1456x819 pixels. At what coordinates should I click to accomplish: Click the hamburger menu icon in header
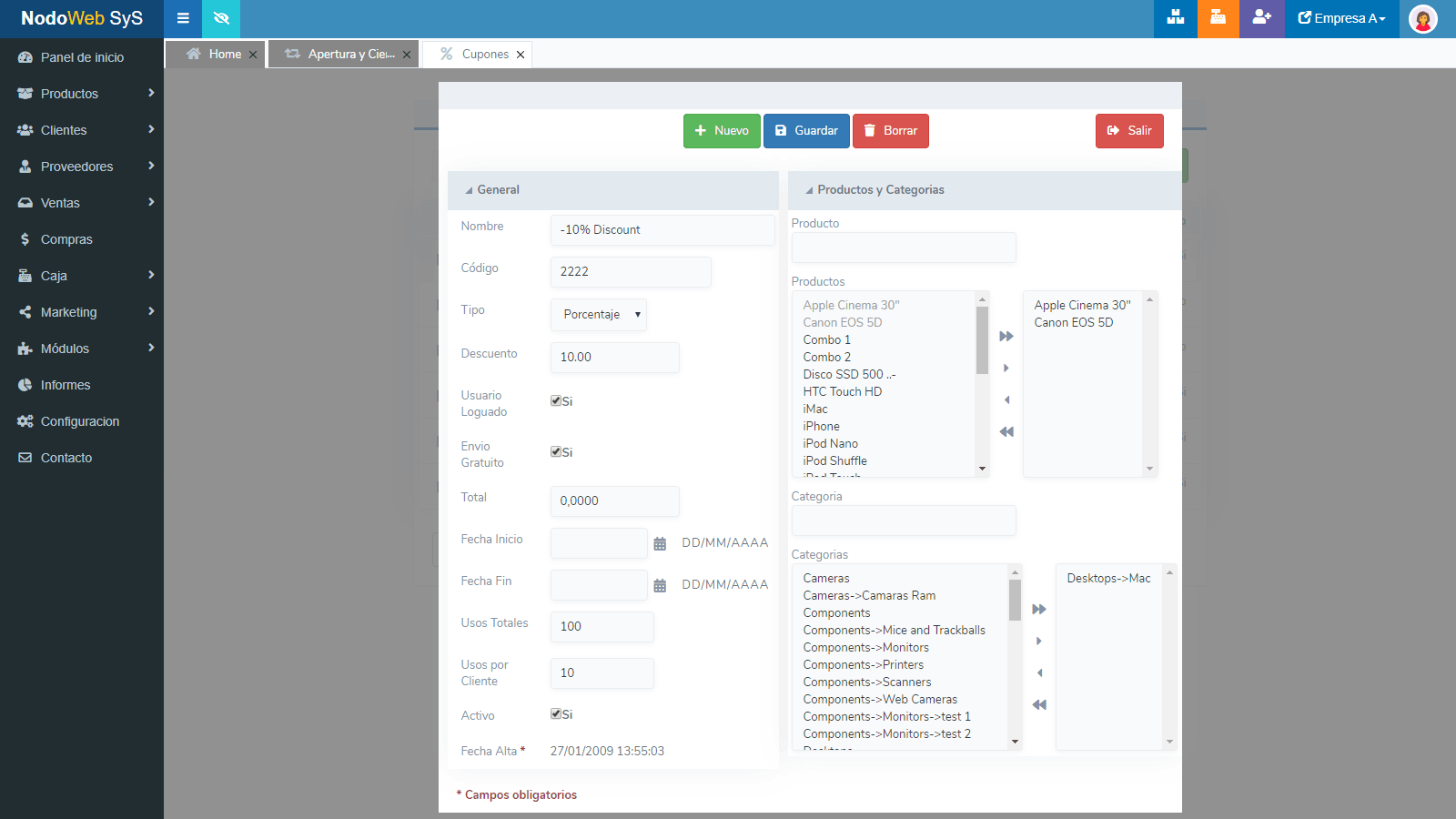(x=183, y=18)
